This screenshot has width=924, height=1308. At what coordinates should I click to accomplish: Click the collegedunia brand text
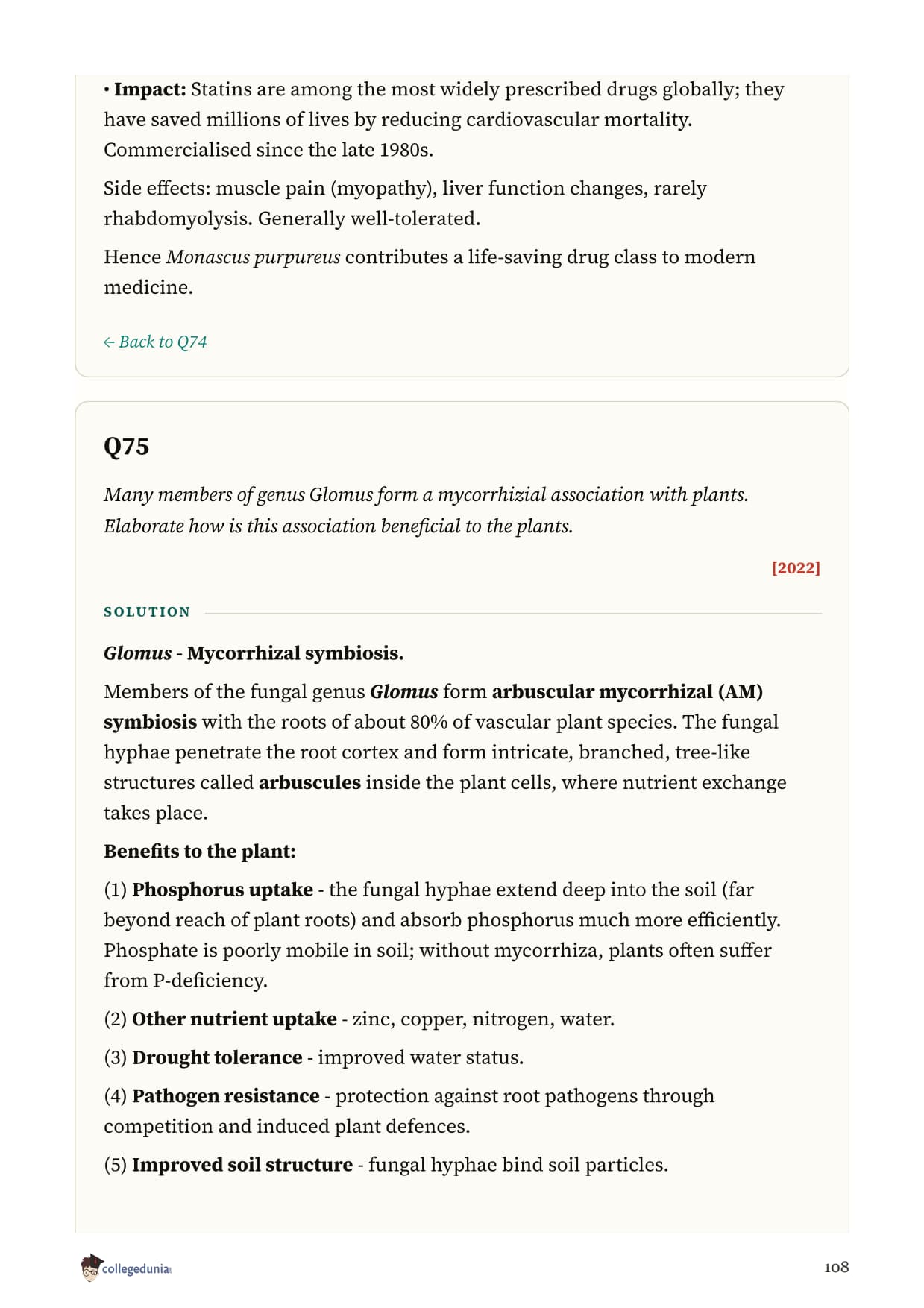coord(136,1268)
